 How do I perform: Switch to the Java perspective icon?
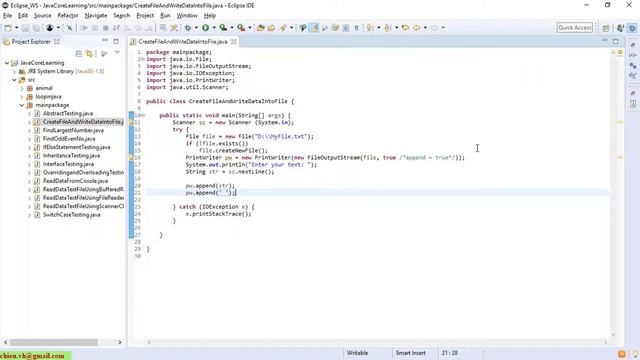click(620, 28)
